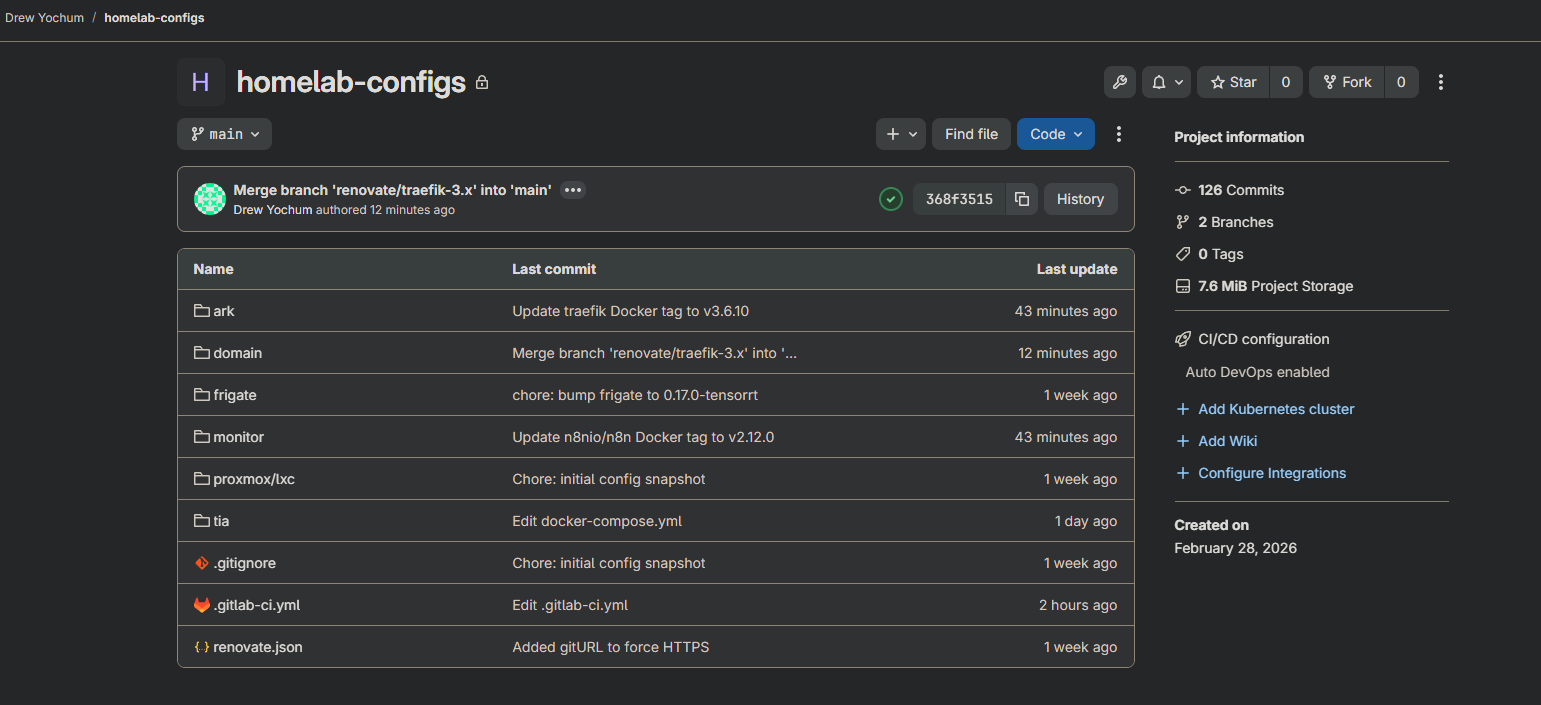Viewport: 1541px width, 705px height.
Task: Click the homelab-configs project avatar
Action: coord(201,82)
